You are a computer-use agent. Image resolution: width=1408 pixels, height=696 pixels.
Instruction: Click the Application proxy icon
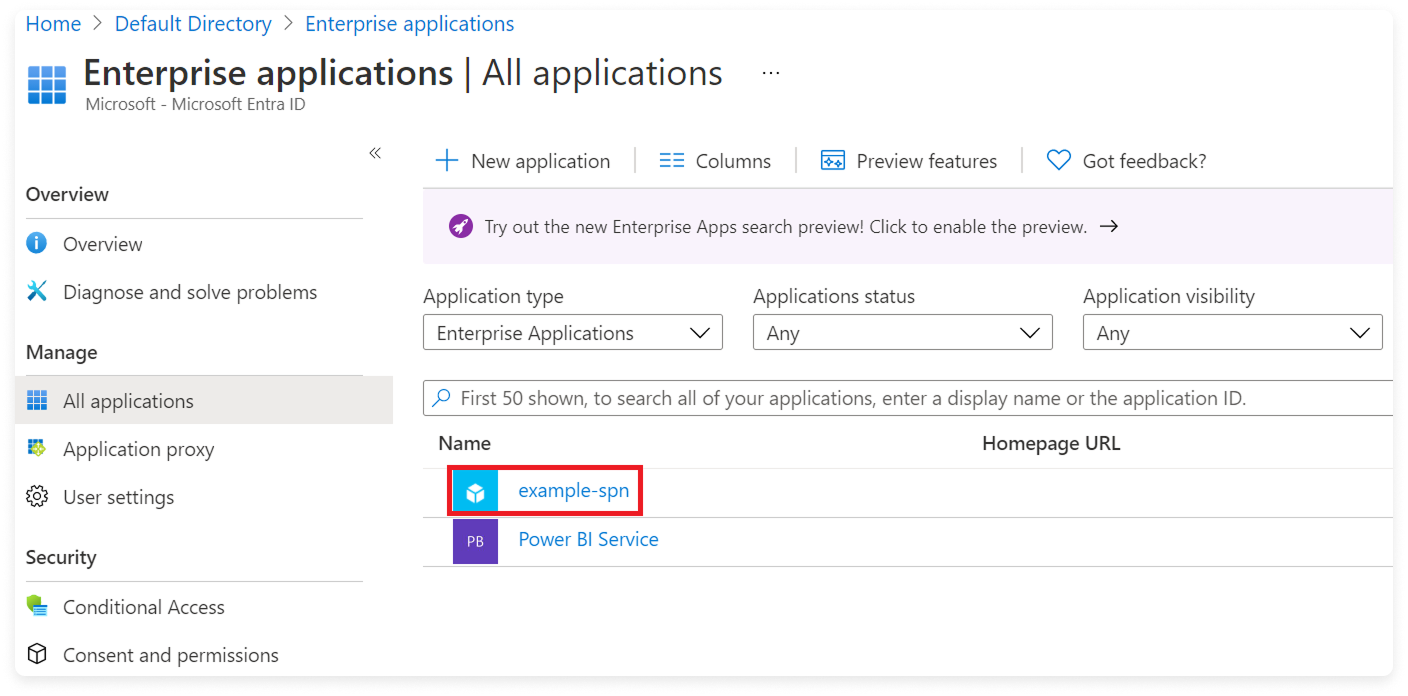(x=37, y=448)
